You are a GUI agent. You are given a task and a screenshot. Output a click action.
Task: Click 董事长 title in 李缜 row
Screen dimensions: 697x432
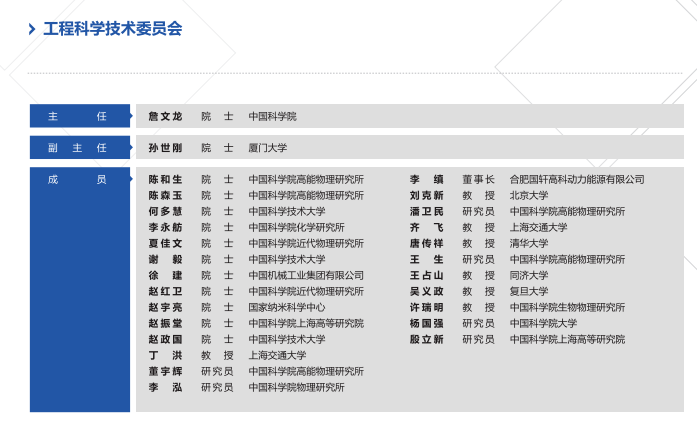478,180
